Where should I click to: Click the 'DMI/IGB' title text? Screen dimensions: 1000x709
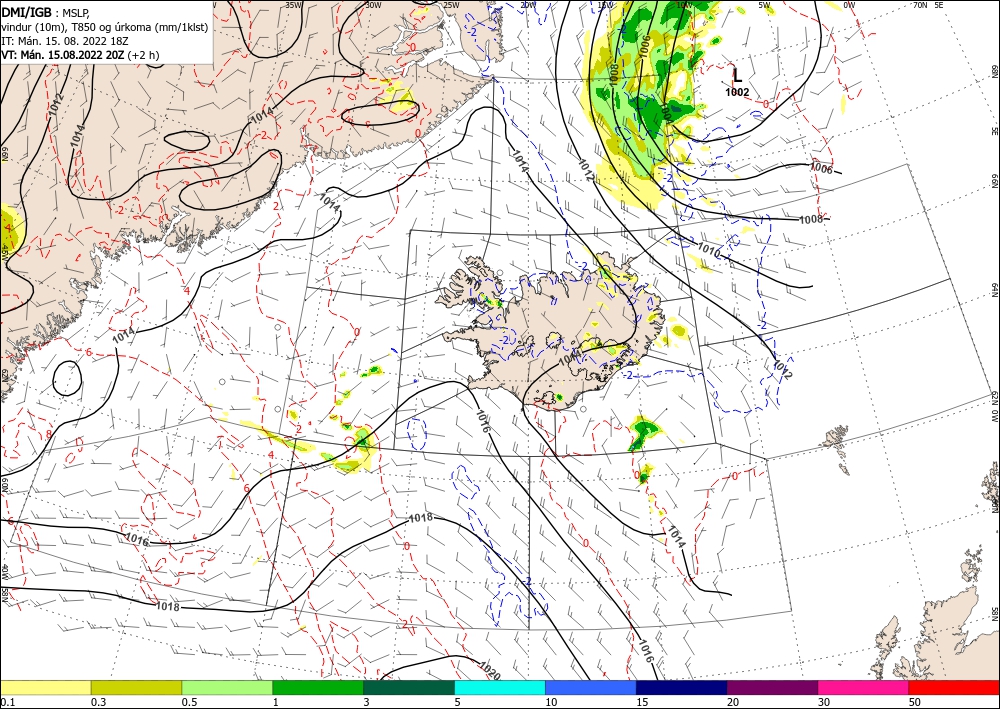tap(27, 11)
